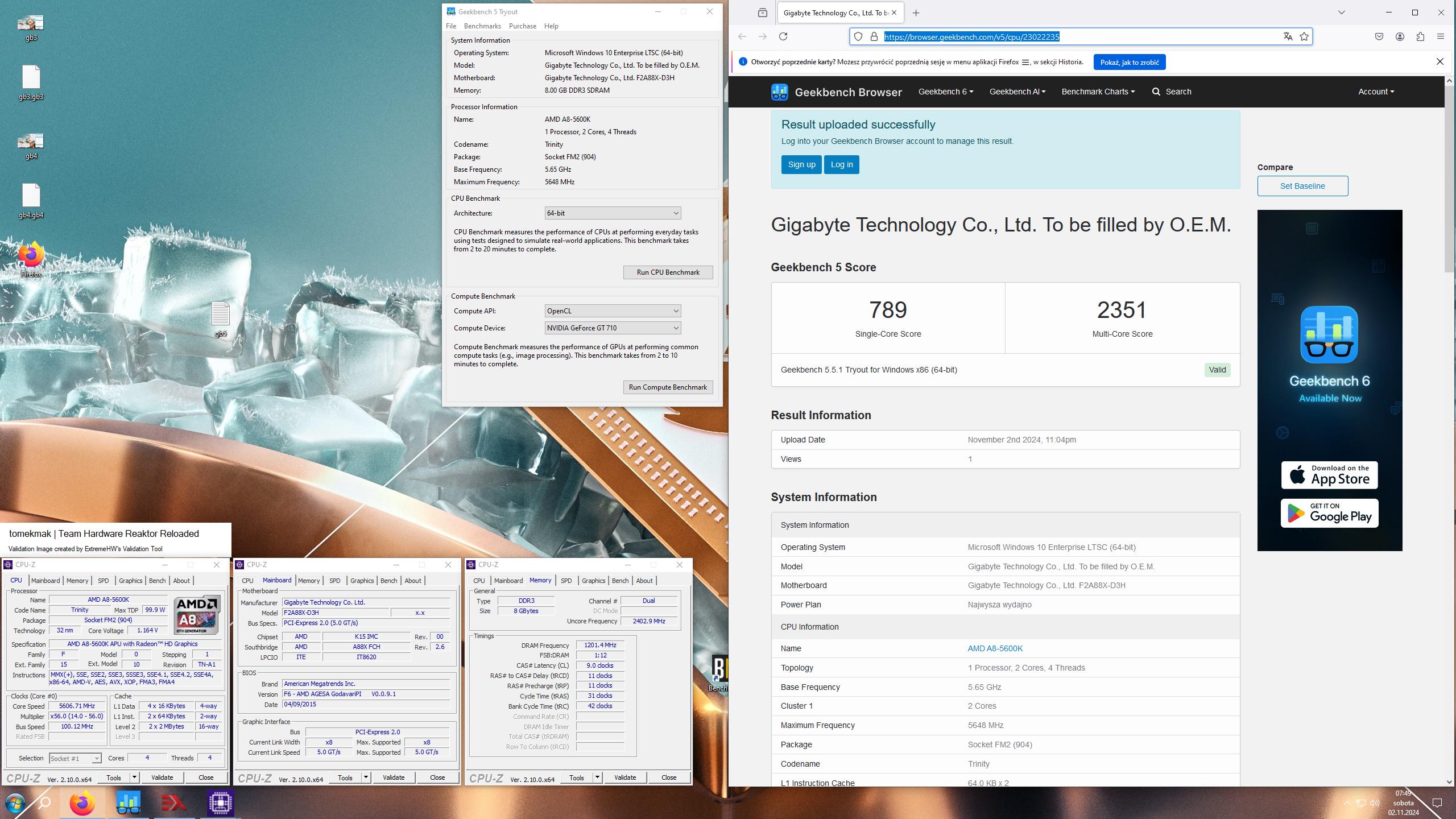
Task: Click the Windows Start button
Action: pyautogui.click(x=15, y=803)
